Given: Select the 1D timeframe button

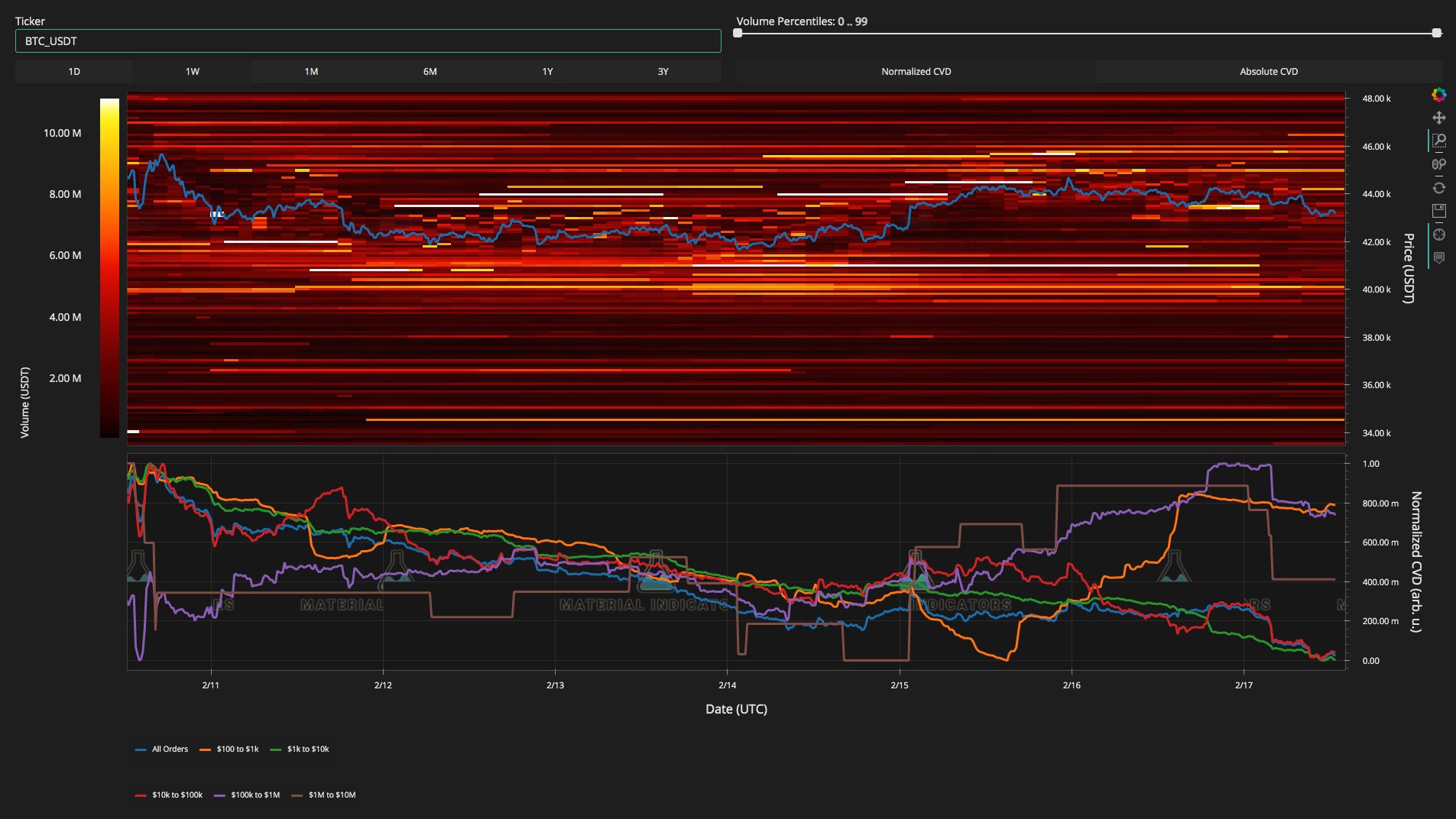Looking at the screenshot, I should (x=74, y=72).
